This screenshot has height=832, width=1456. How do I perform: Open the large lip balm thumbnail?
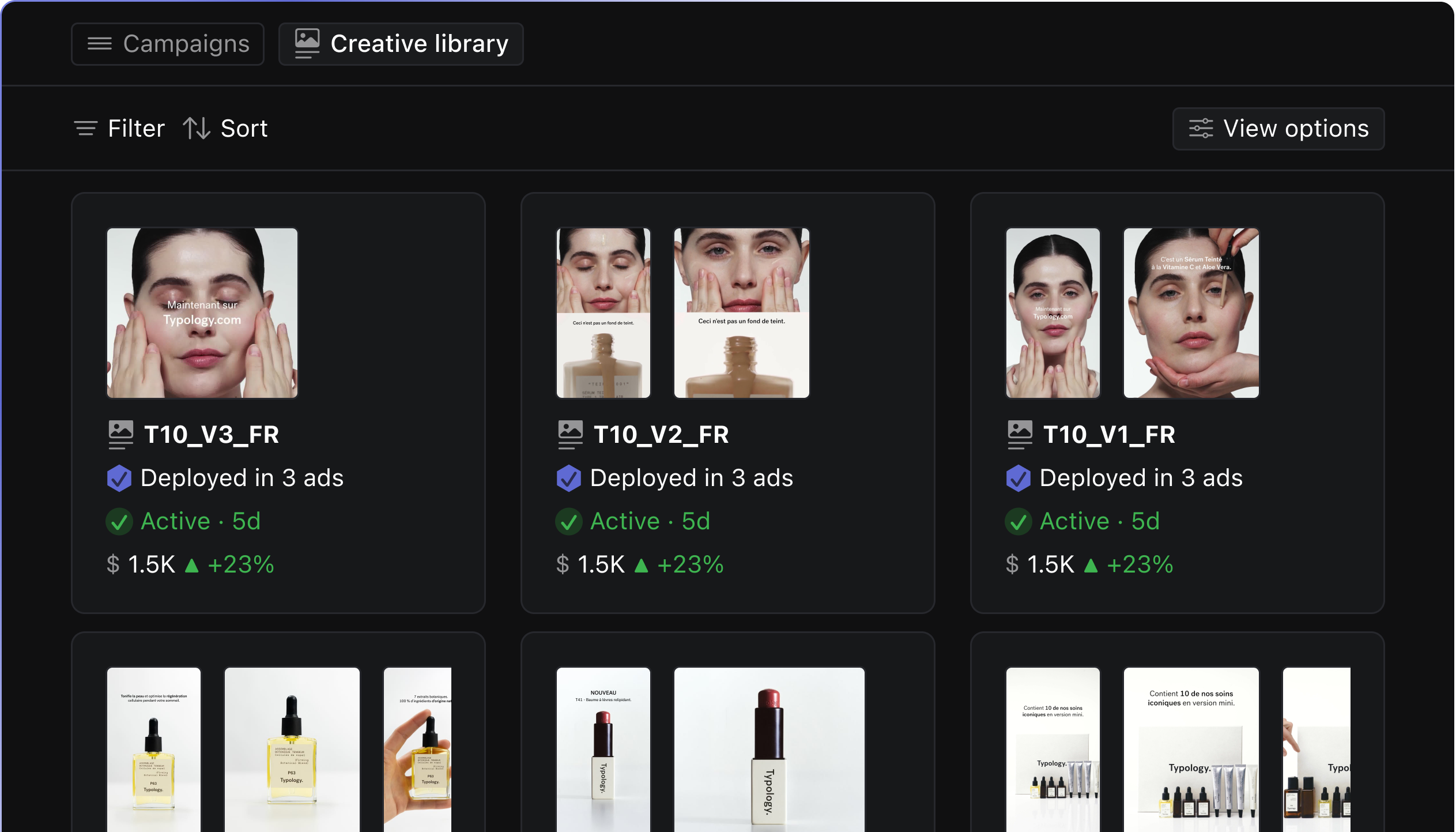pos(770,749)
